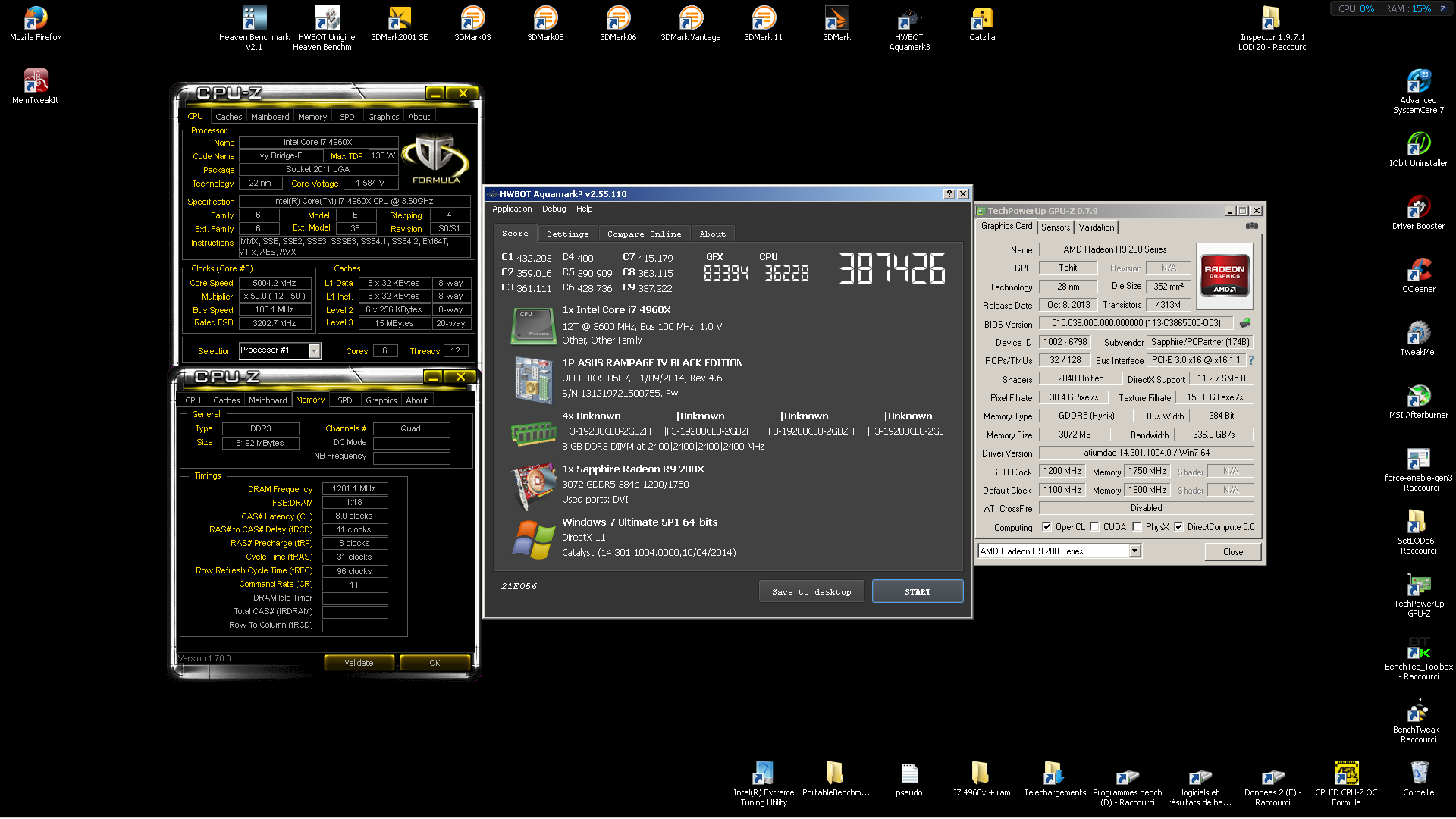The height and width of the screenshot is (819, 1456).
Task: Open the 3DMark desktop icon
Action: (836, 24)
